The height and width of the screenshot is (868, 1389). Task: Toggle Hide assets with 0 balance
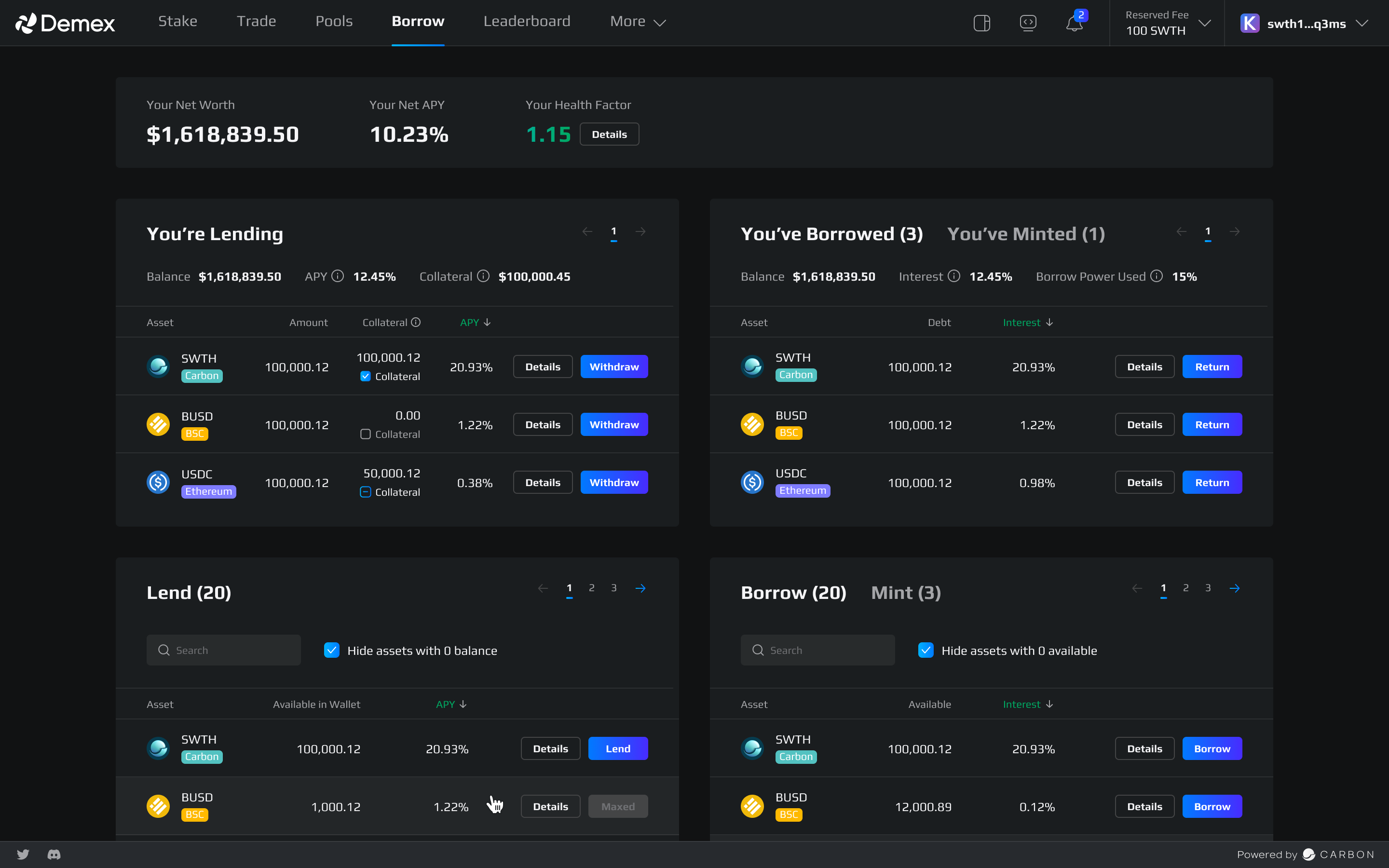tap(332, 650)
